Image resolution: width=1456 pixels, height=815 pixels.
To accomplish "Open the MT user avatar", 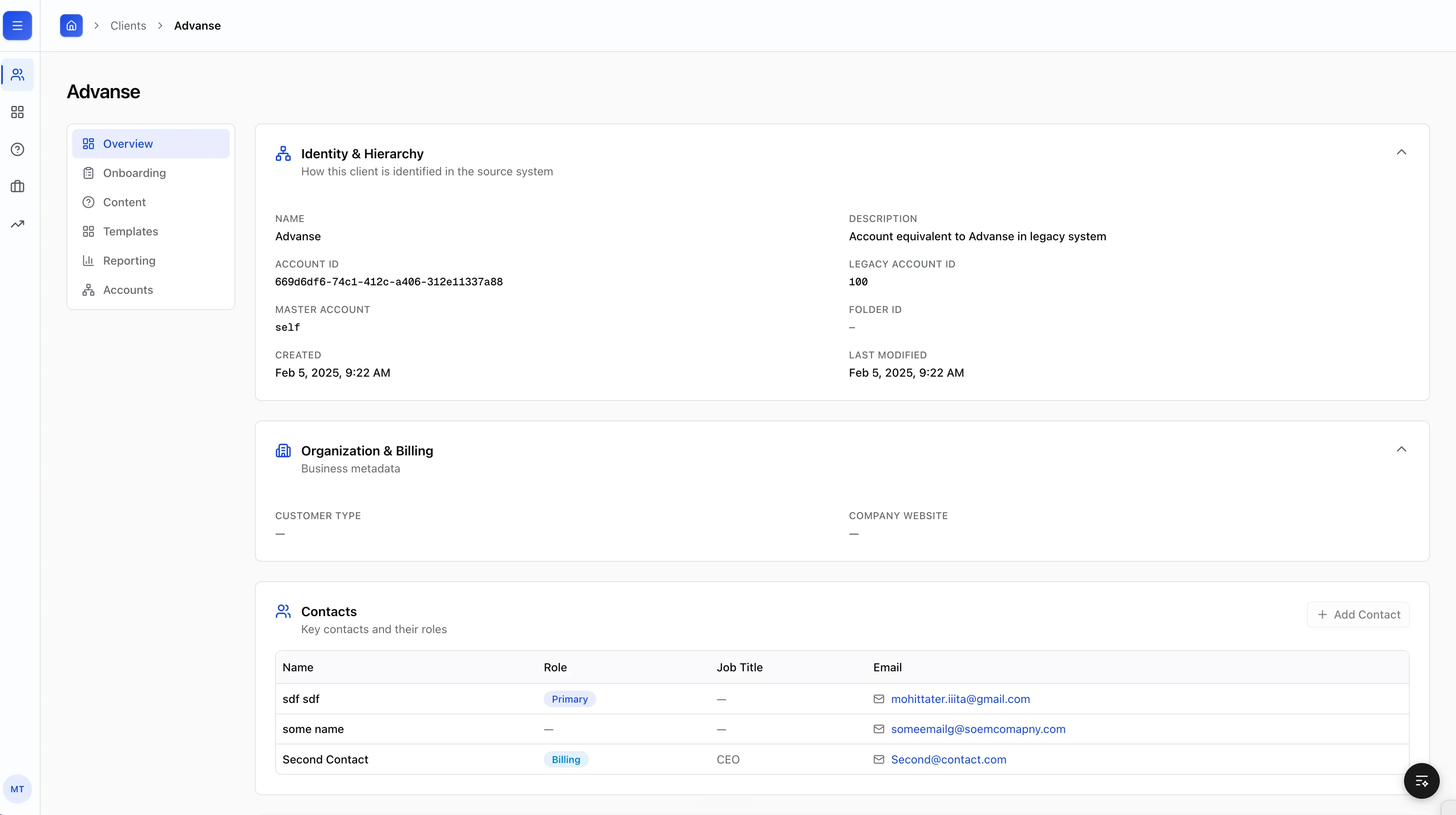I will click(x=17, y=789).
